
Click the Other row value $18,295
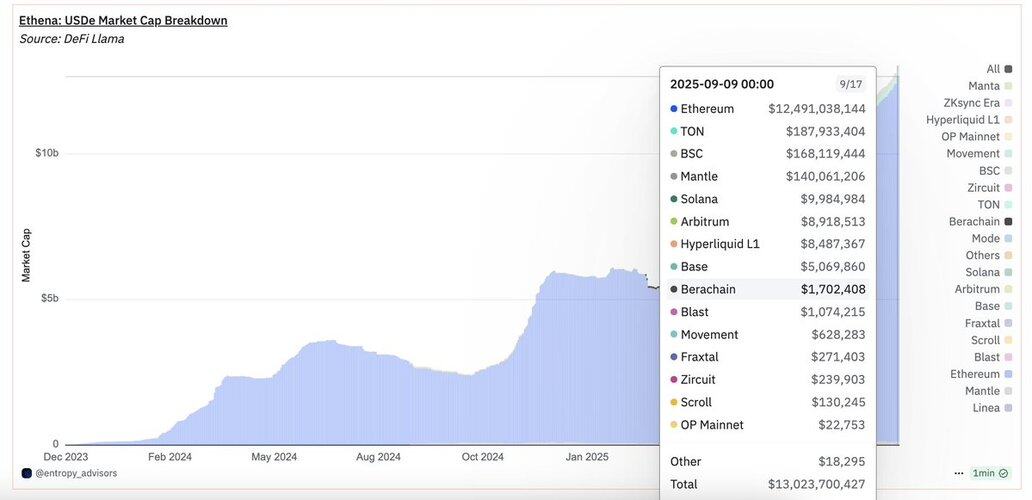[x=842, y=462]
